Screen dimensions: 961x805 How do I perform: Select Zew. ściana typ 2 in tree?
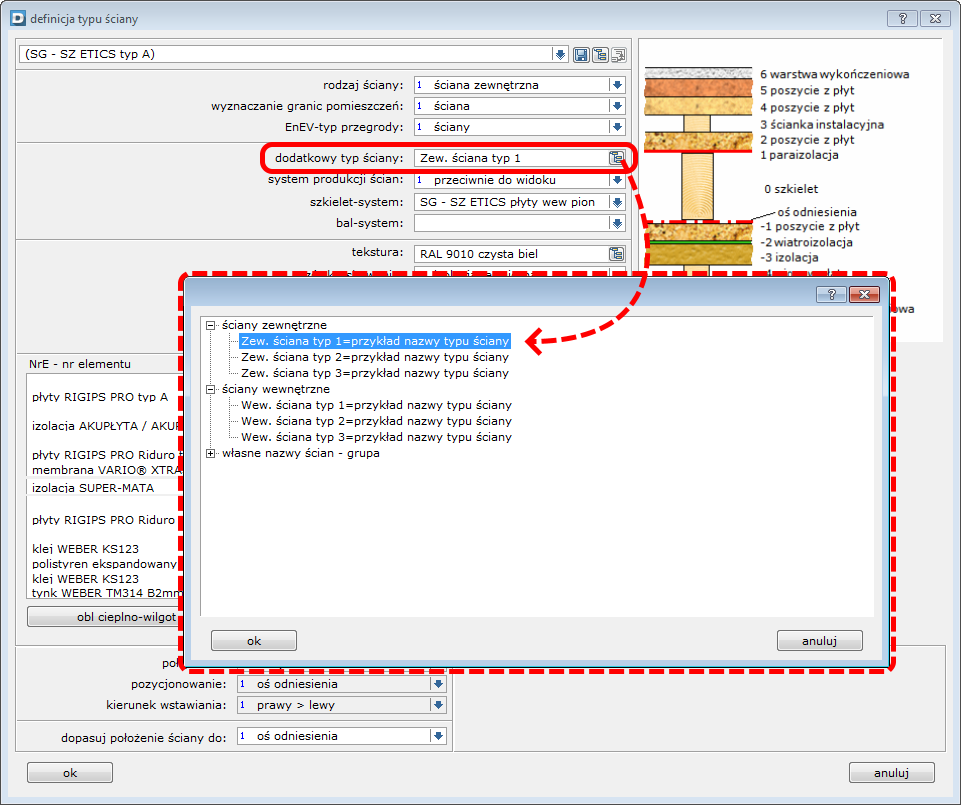(x=374, y=357)
